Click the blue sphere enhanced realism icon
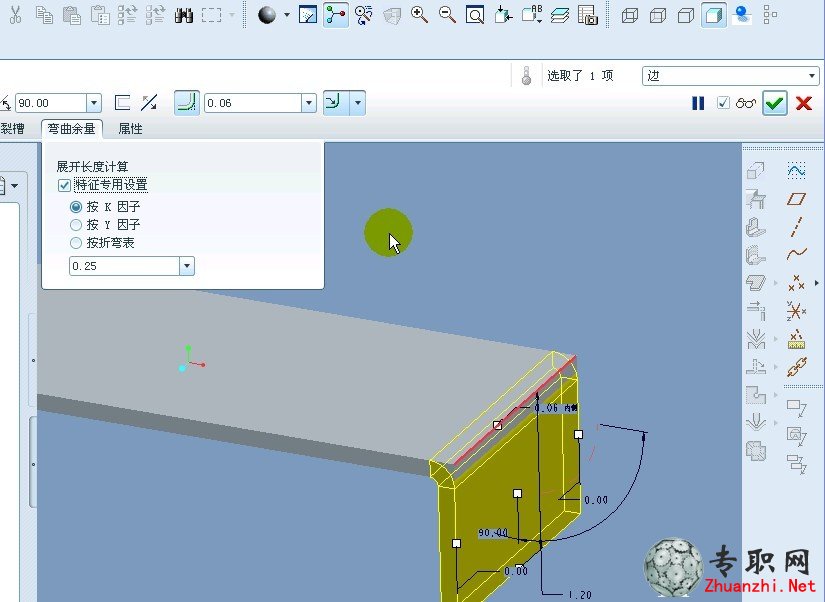 click(742, 15)
